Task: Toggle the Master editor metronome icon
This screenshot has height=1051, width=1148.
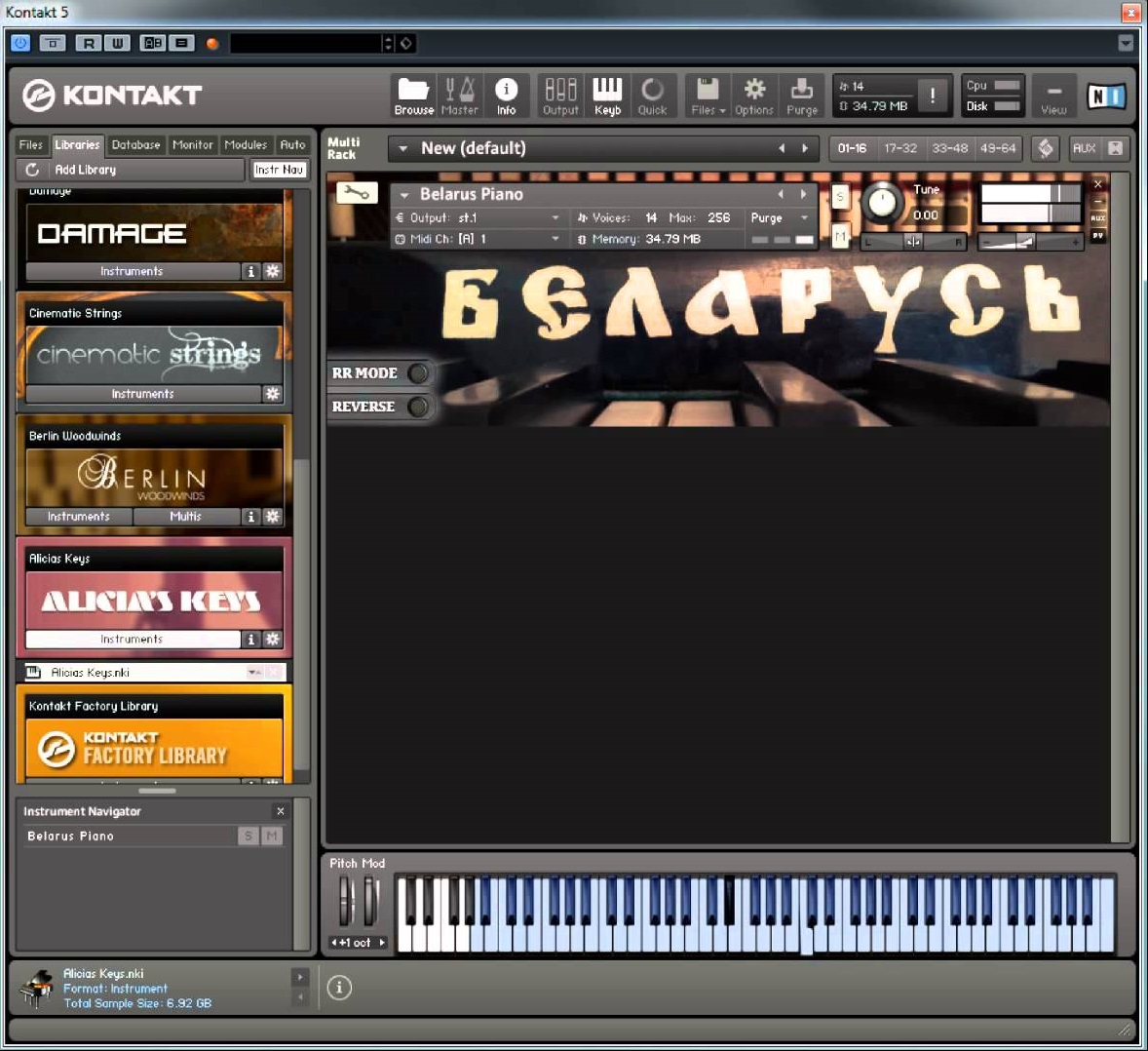Action: coord(460,96)
